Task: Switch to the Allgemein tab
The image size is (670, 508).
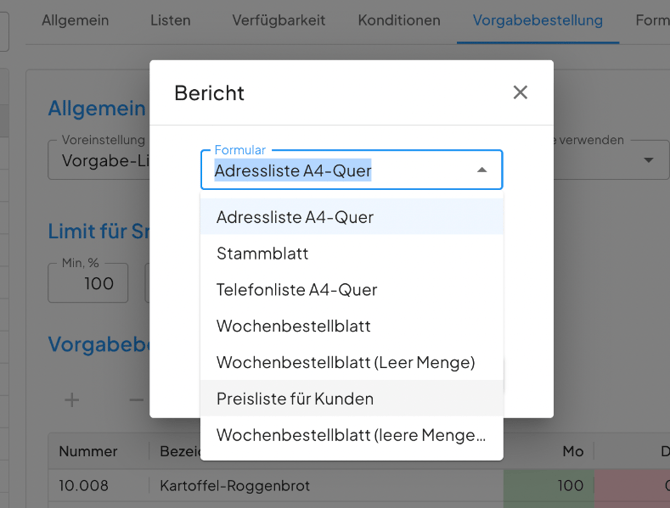Action: point(75,20)
